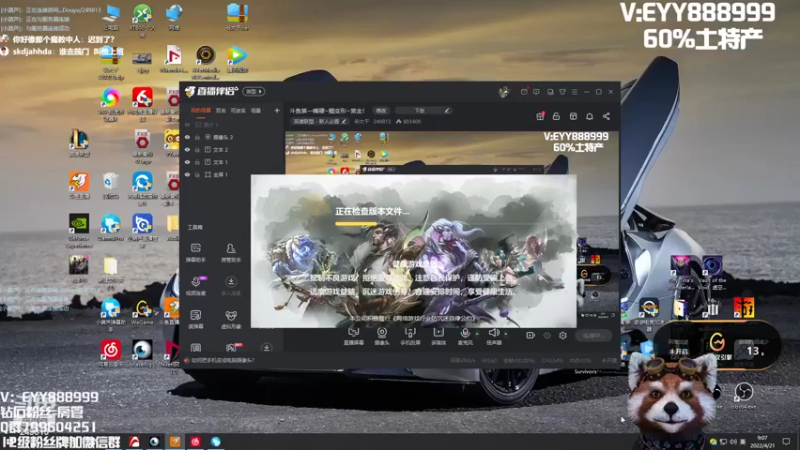The height and width of the screenshot is (450, 800).
Task: Click the shirt skin icon in title bar
Action: [562, 92]
